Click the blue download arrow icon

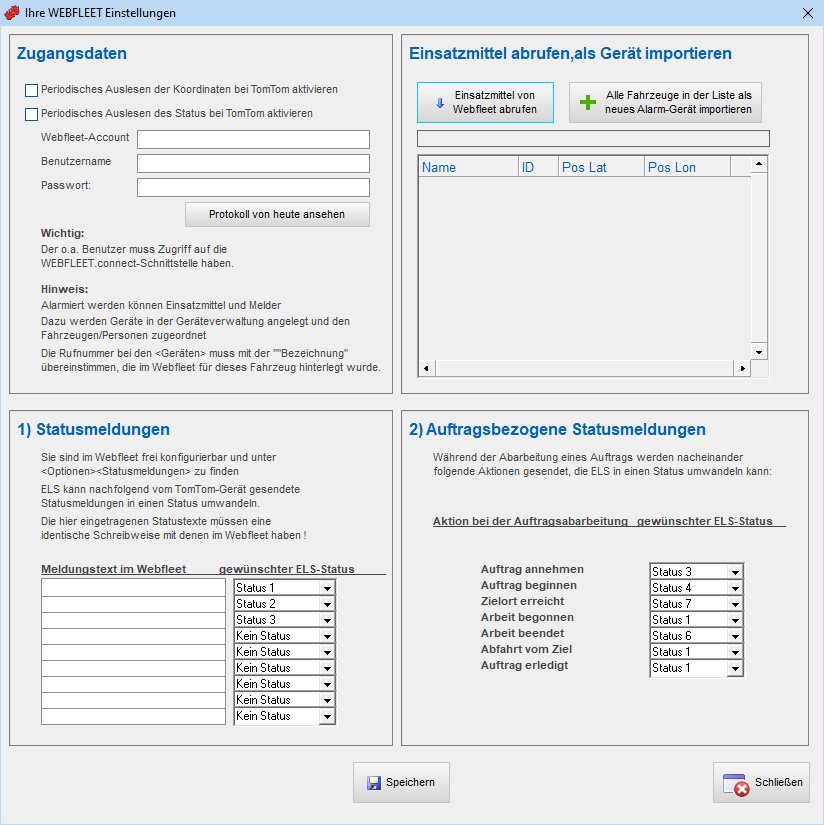point(440,102)
